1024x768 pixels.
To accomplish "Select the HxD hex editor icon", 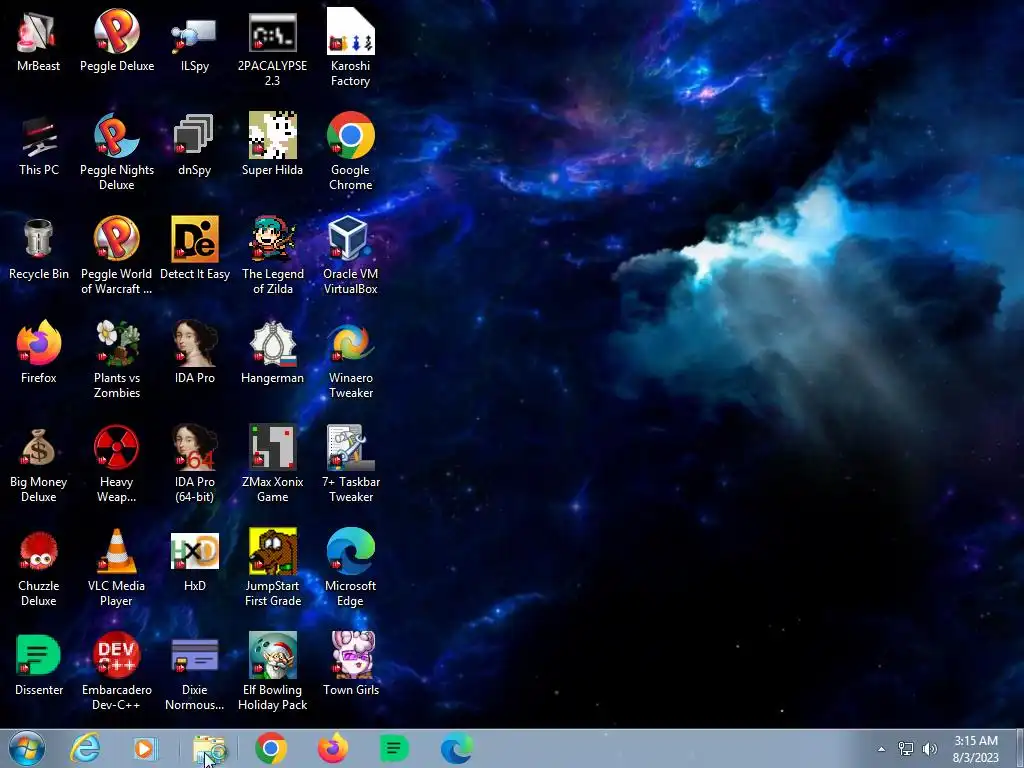I will pyautogui.click(x=195, y=561).
